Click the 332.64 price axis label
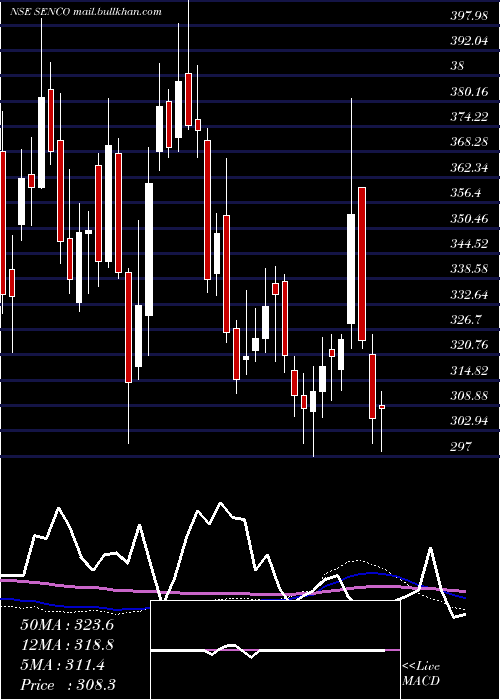The image size is (500, 700). pos(469,295)
